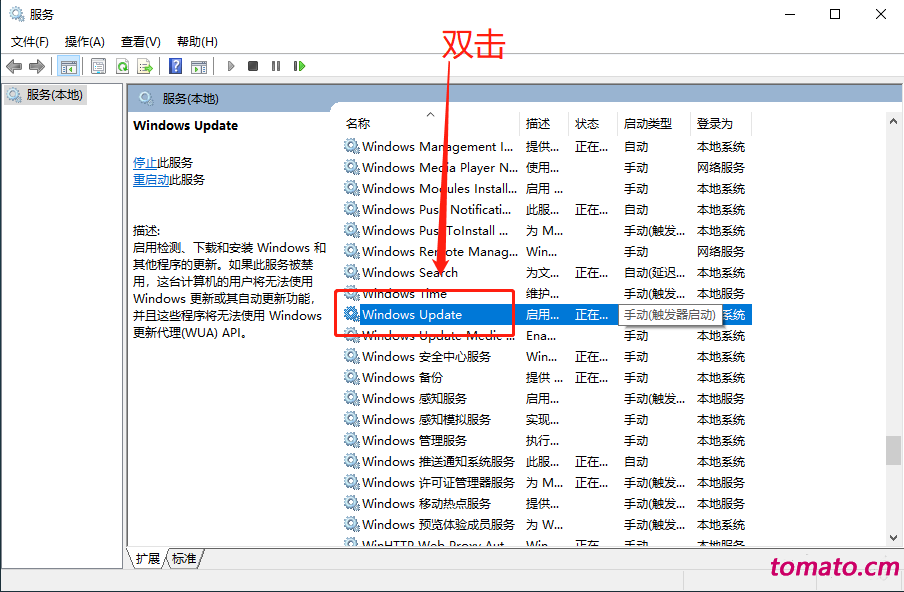Viewport: 904px width, 592px height.
Task: Select the Windows 预览体验成员服务 service name
Action: point(438,525)
